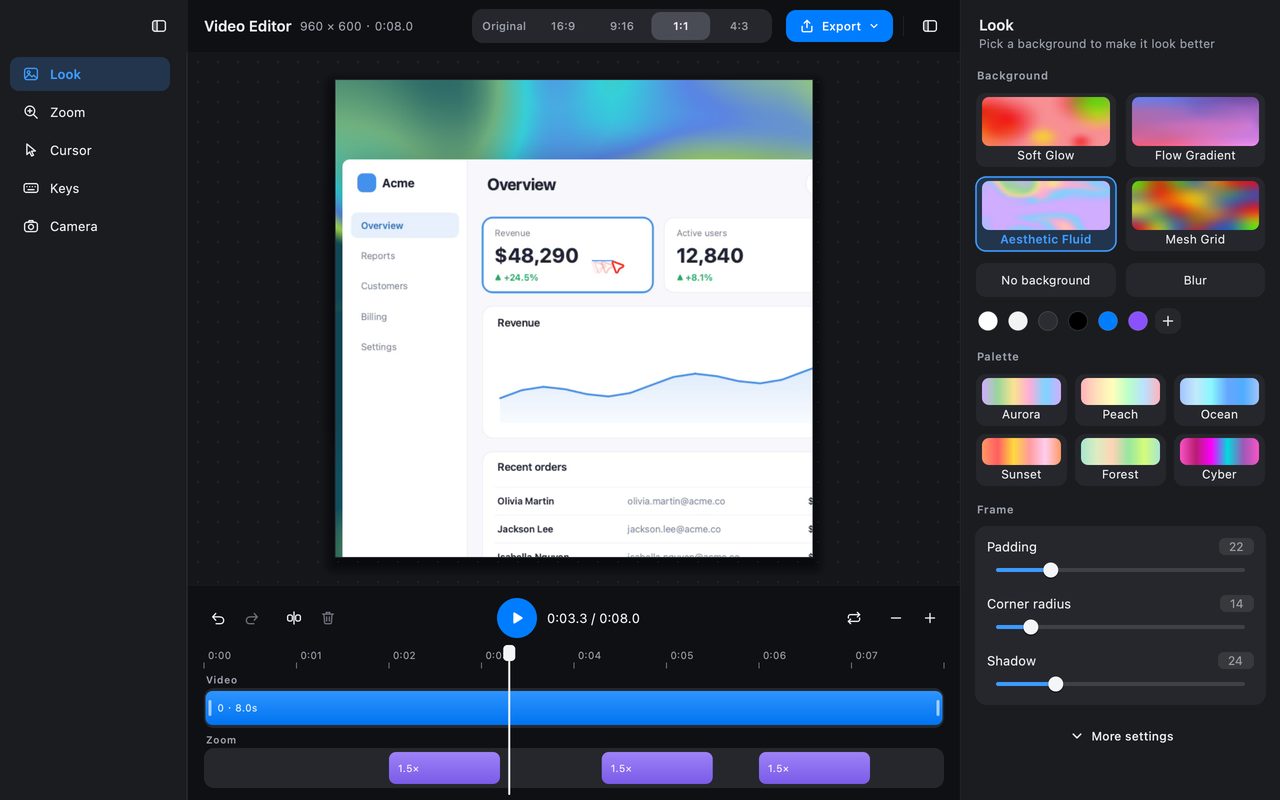Switch aspect ratio to Original

click(x=504, y=26)
